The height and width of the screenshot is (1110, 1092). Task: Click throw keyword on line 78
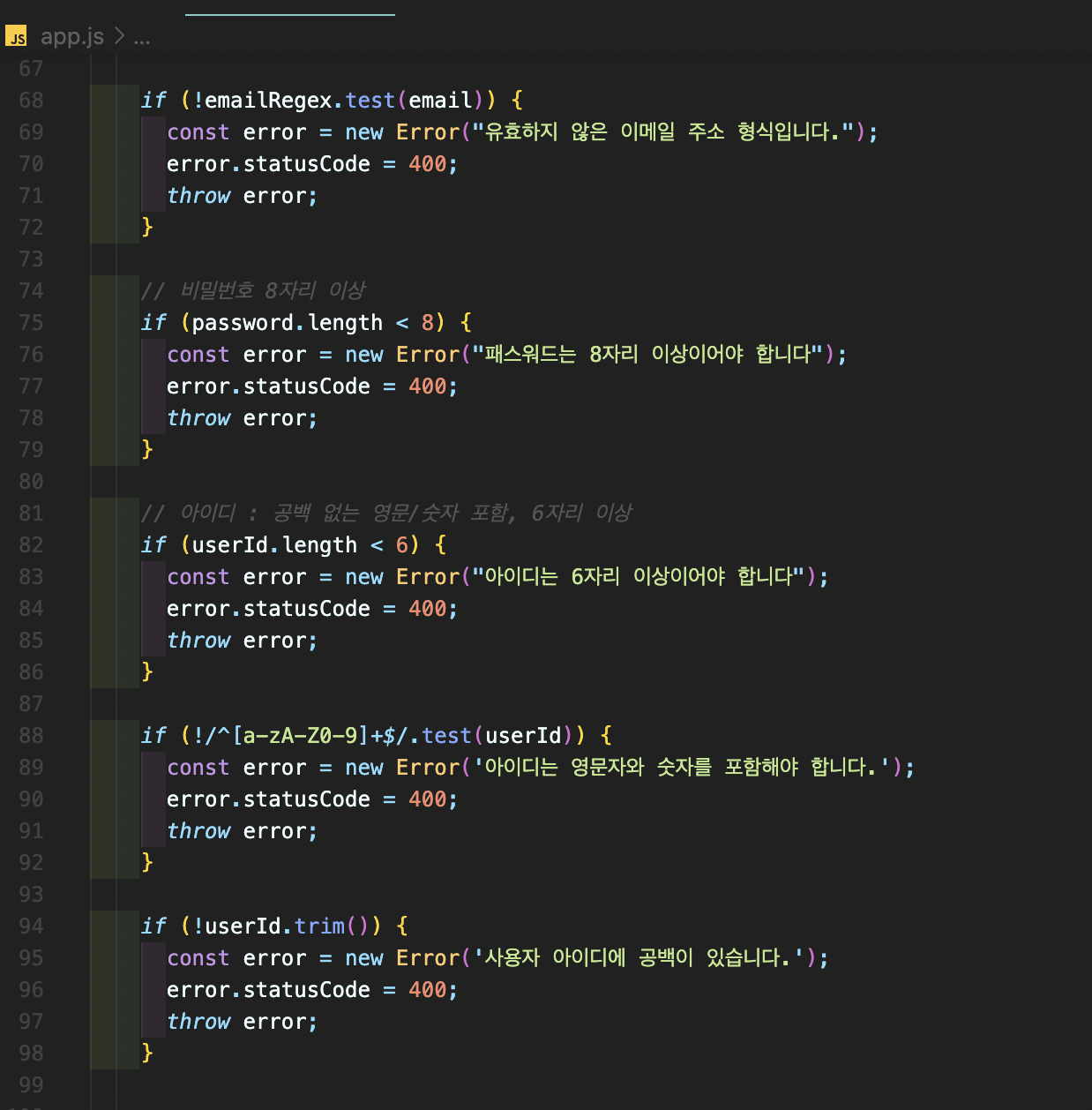click(x=198, y=418)
